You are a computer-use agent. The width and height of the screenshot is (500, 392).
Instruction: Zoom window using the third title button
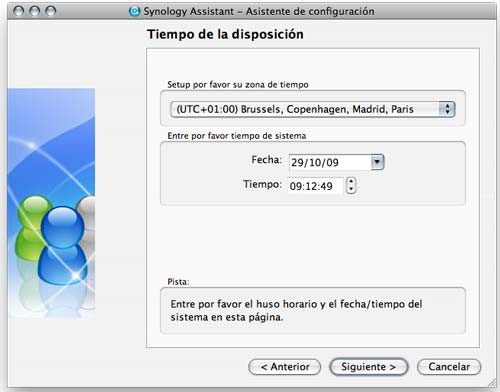pos(51,11)
